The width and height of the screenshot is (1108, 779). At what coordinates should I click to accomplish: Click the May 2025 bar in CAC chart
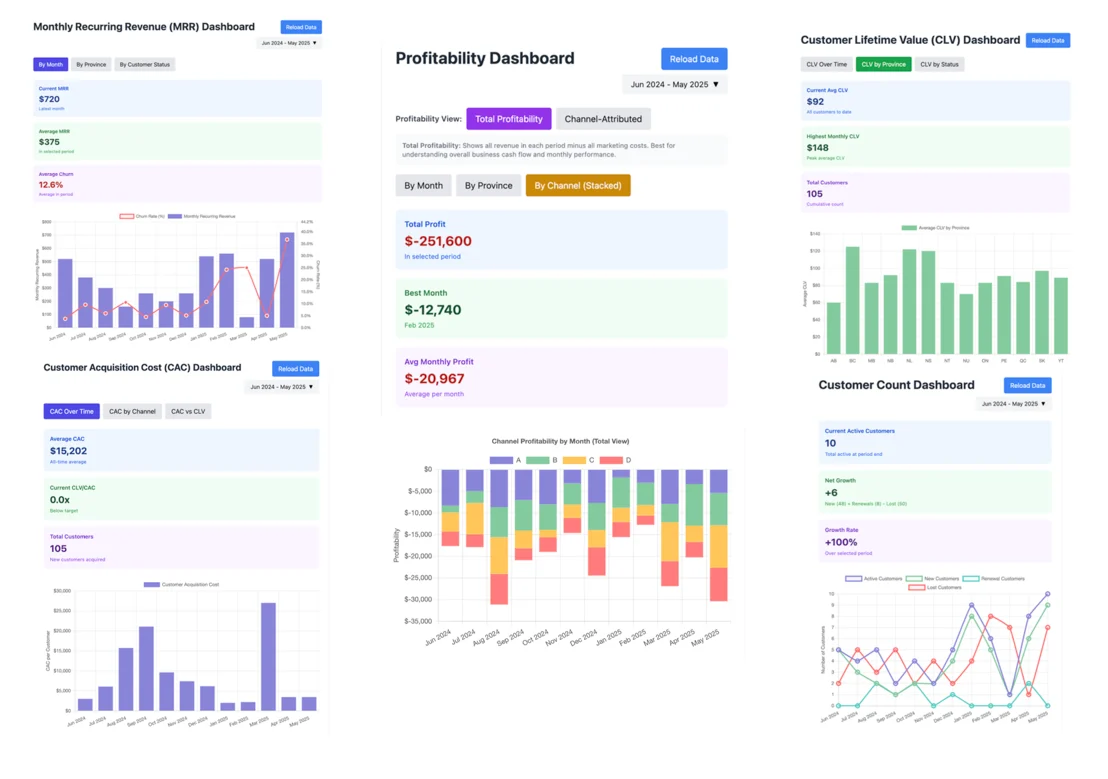click(x=308, y=704)
